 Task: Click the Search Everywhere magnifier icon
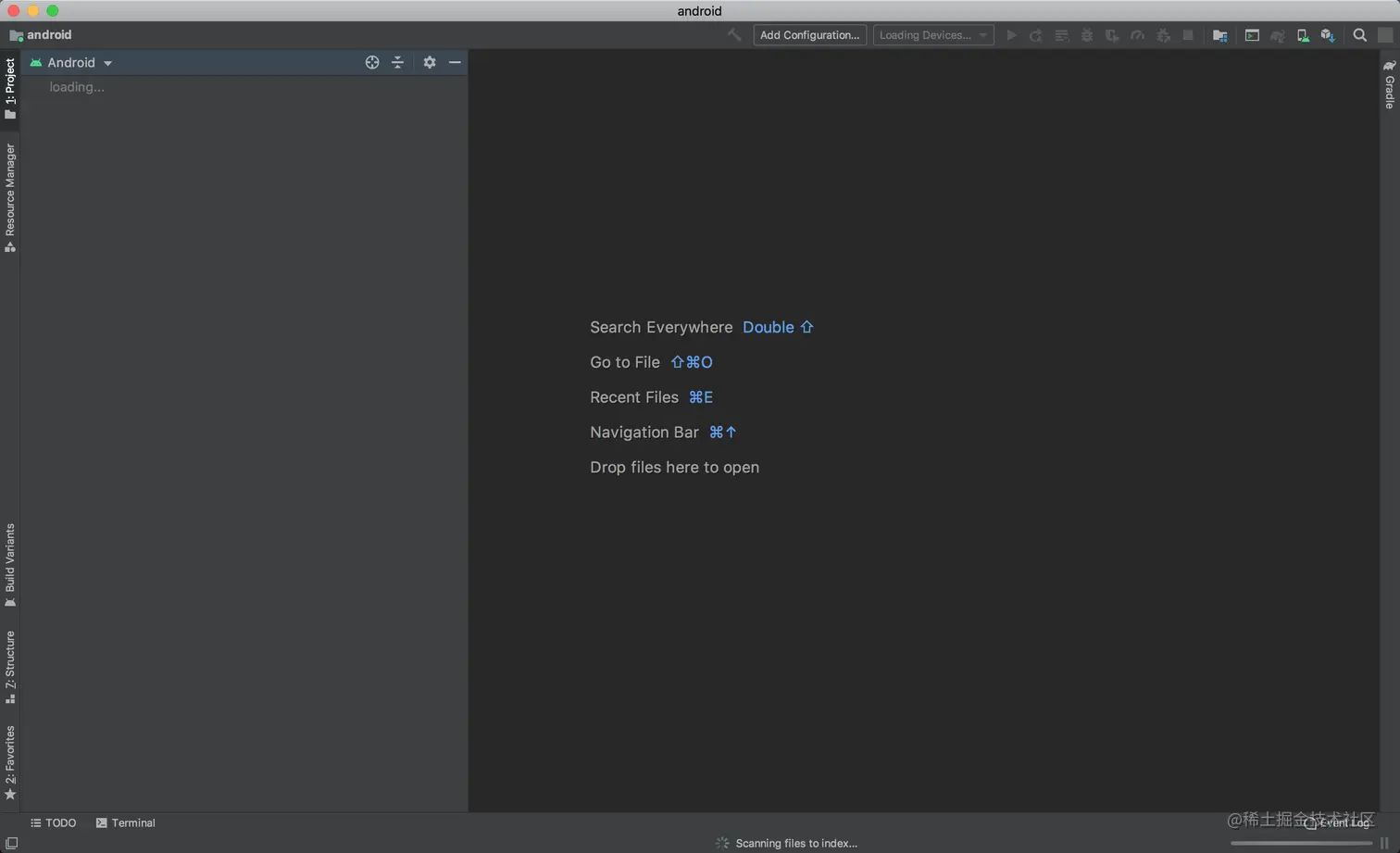tap(1359, 35)
